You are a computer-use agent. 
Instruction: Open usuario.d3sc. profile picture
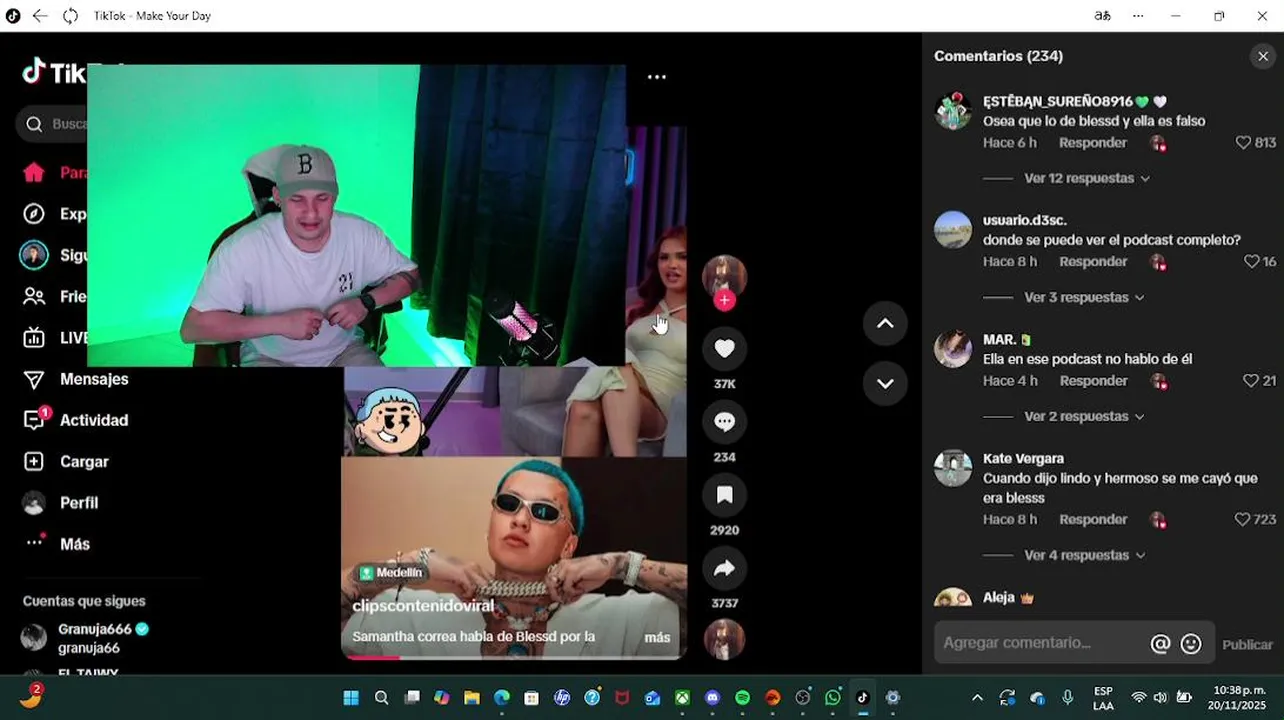click(953, 230)
